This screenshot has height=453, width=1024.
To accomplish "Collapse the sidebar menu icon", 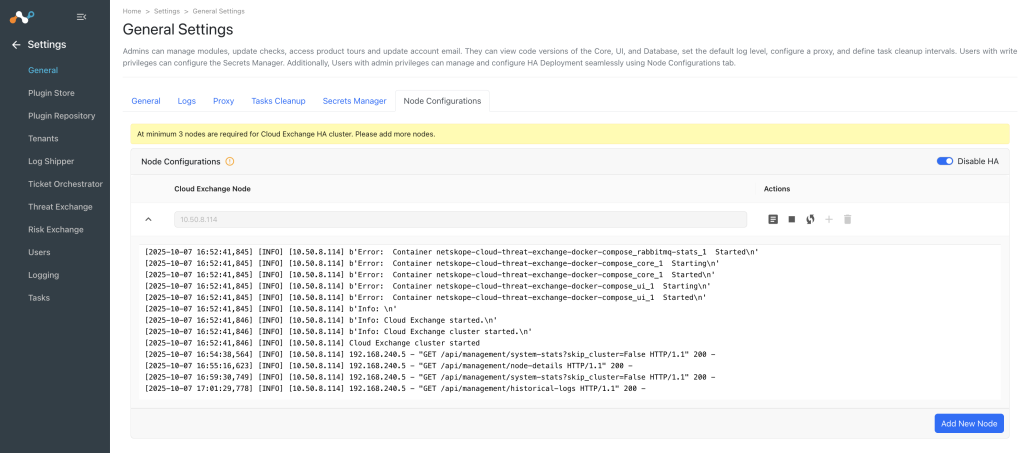I will tap(81, 17).
